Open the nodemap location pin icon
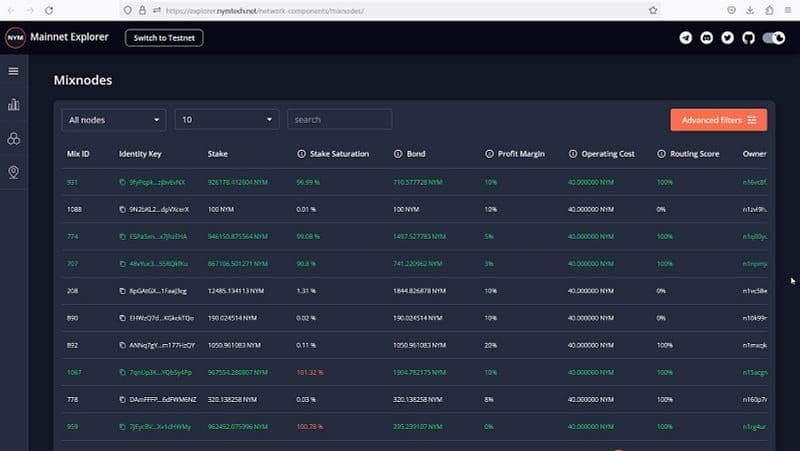Viewport: 800px width, 451px height. tap(14, 173)
